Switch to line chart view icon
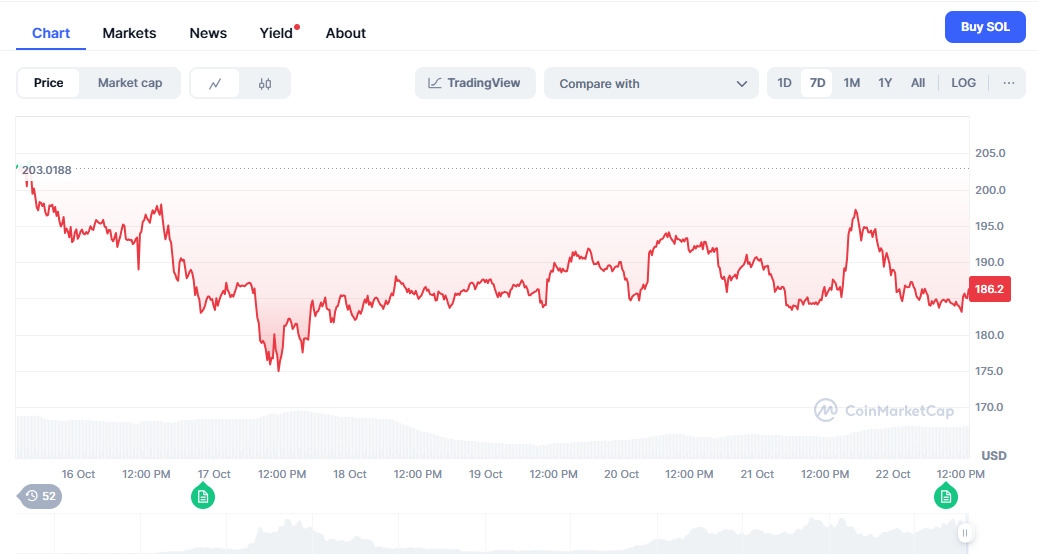This screenshot has width=1038, height=556. [215, 83]
